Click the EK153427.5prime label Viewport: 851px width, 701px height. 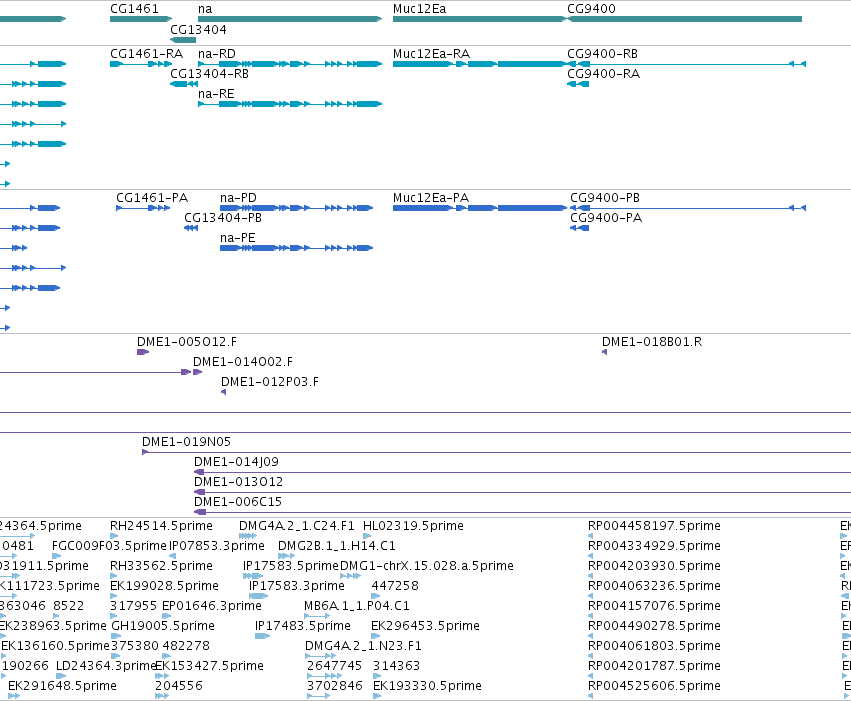[209, 666]
